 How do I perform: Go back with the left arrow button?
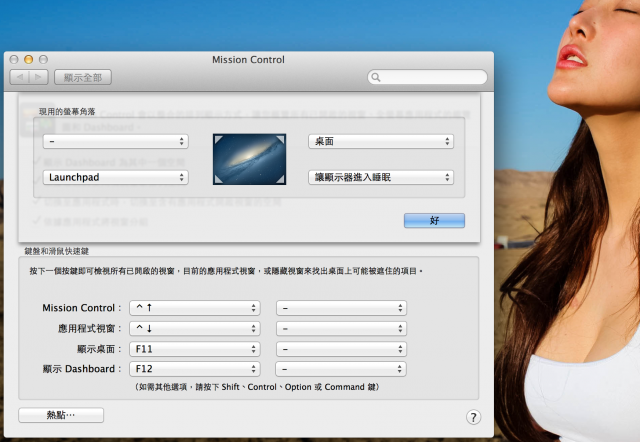[x=20, y=77]
